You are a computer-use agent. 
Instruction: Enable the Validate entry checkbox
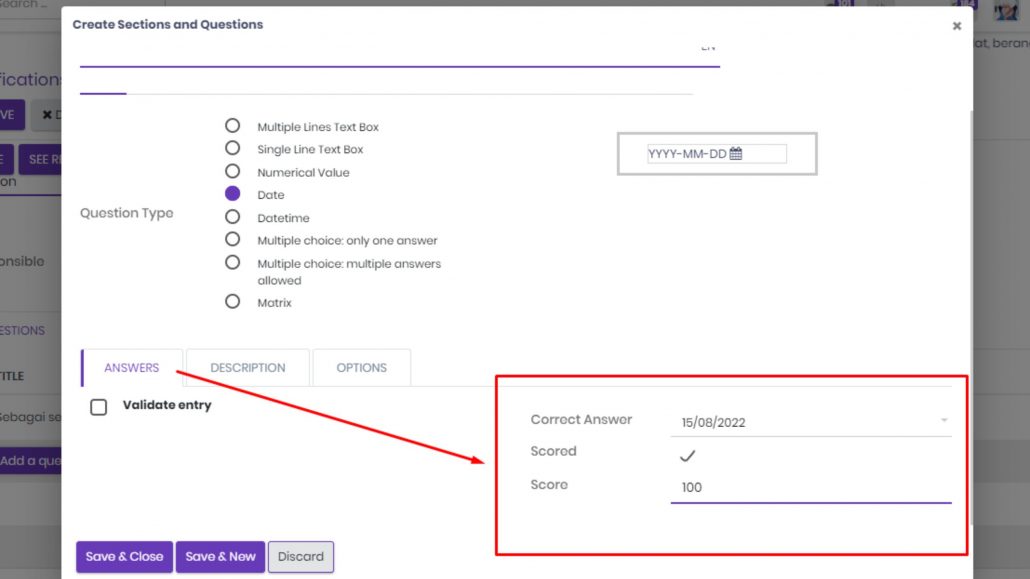pyautogui.click(x=99, y=407)
